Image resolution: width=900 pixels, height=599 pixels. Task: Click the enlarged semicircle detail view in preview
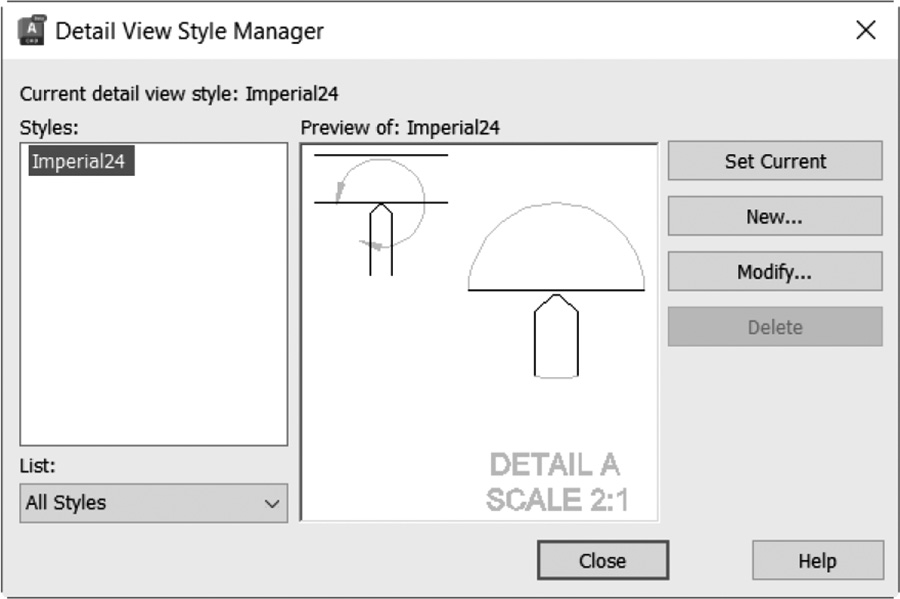[x=556, y=247]
